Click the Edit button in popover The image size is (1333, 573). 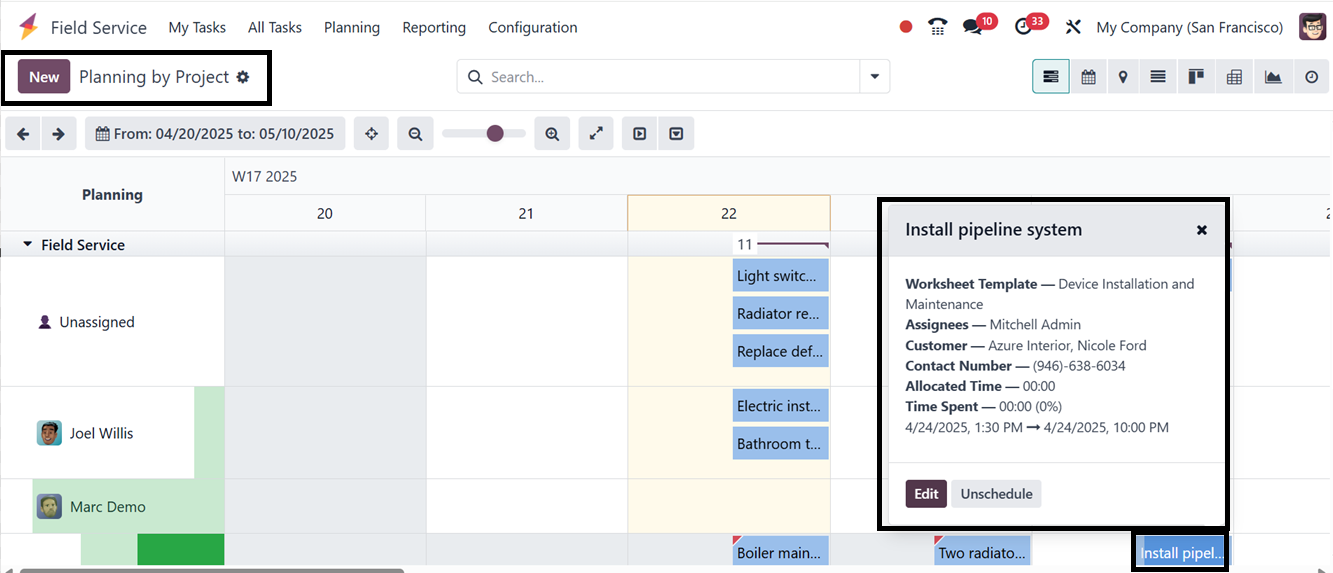(x=926, y=494)
